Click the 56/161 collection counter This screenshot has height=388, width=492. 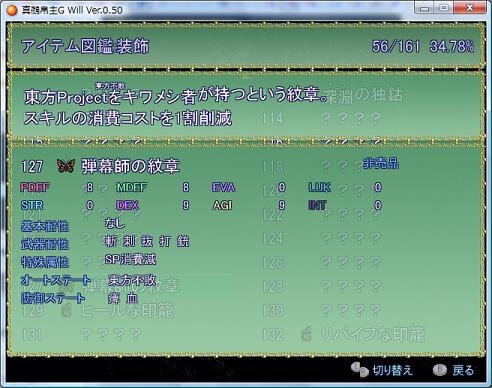396,46
